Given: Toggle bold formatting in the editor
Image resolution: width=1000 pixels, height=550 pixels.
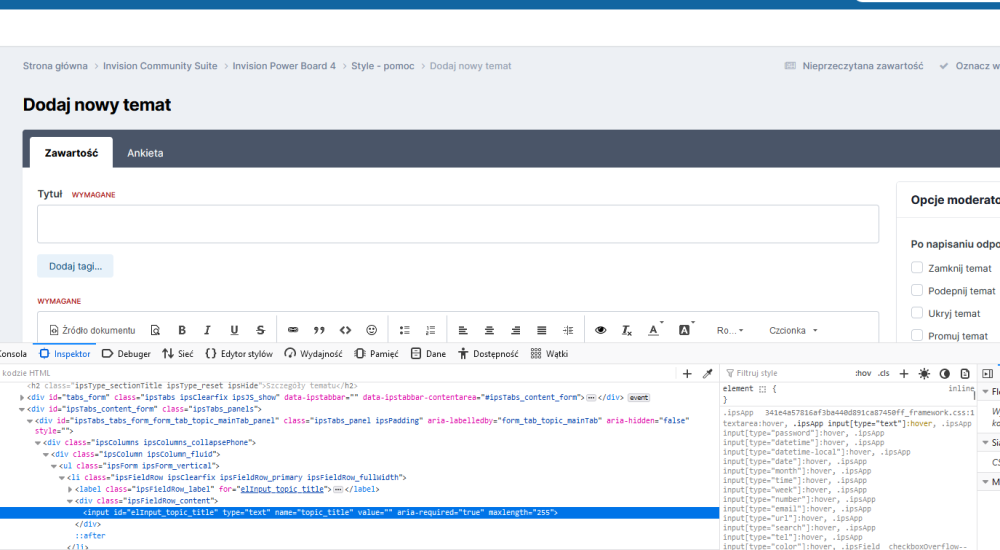Looking at the screenshot, I should [182, 330].
